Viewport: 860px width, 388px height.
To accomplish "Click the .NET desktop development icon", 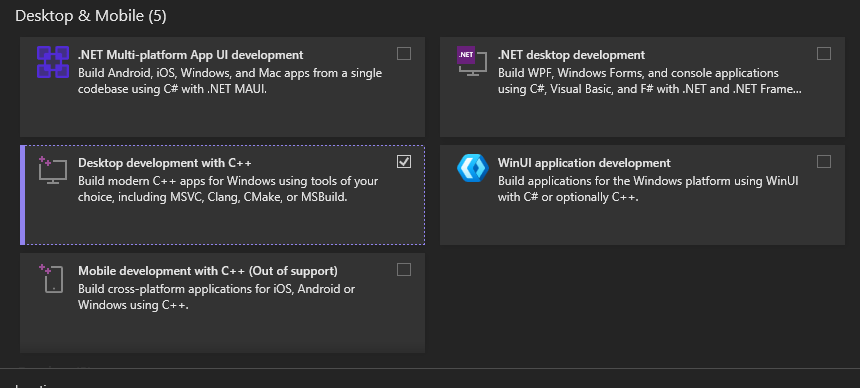I will click(x=472, y=61).
